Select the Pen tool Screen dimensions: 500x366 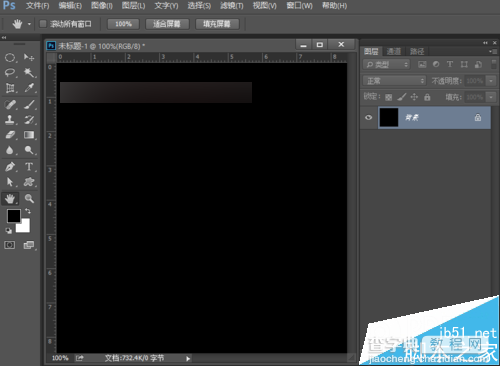10,166
